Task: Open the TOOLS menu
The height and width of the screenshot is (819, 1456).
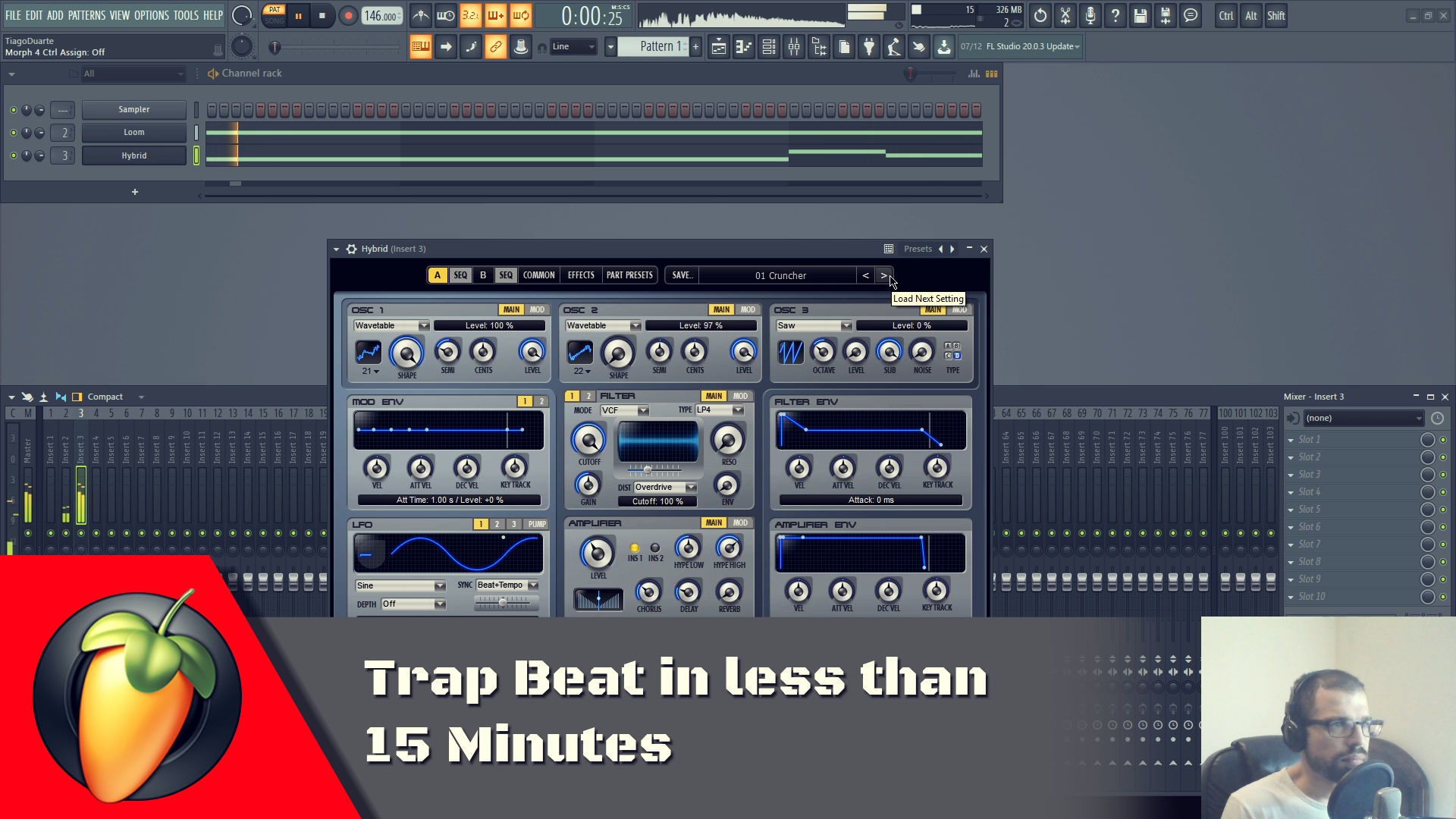Action: click(x=186, y=15)
